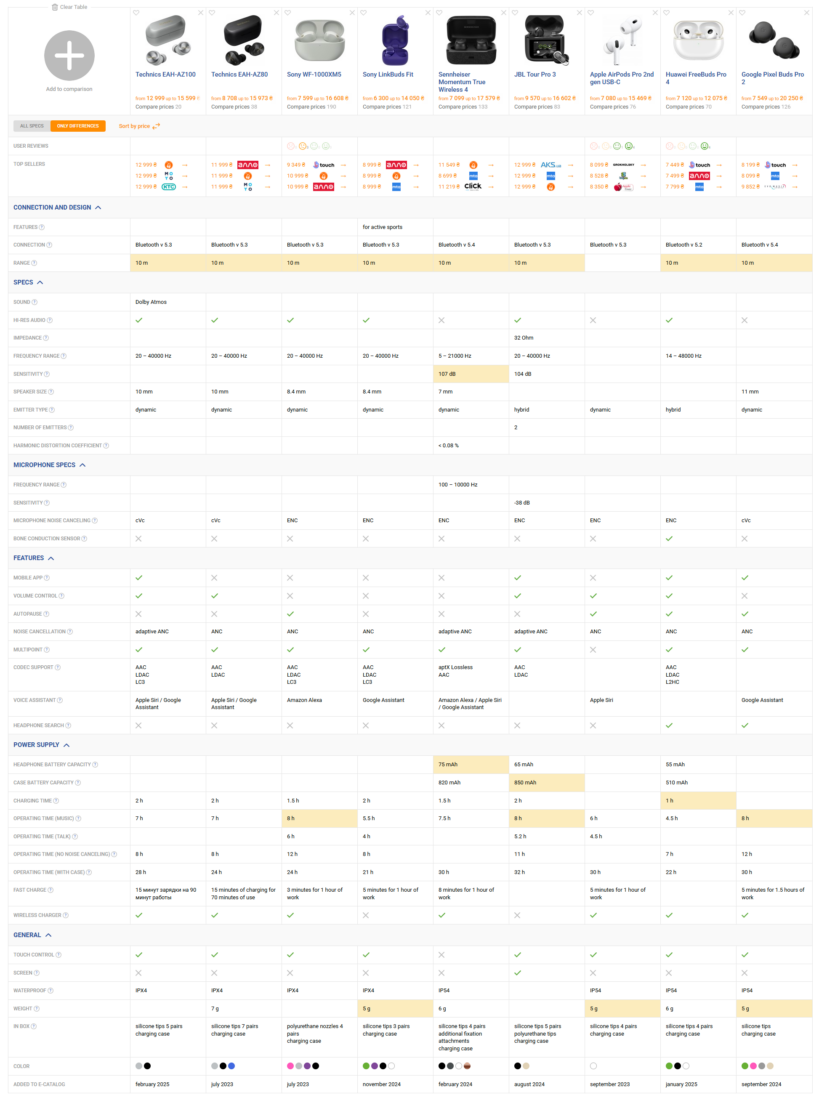This screenshot has height=1100, width=835.
Task: Open the Apple AirPods Pro product image
Action: pos(622,41)
